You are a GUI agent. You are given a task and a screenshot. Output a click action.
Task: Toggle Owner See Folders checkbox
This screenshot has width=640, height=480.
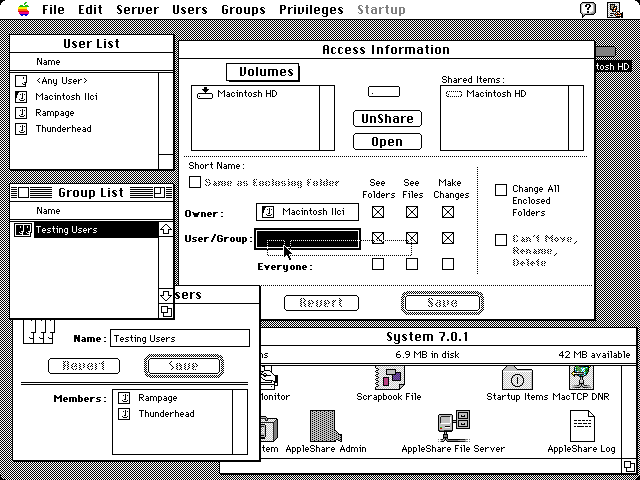(378, 212)
